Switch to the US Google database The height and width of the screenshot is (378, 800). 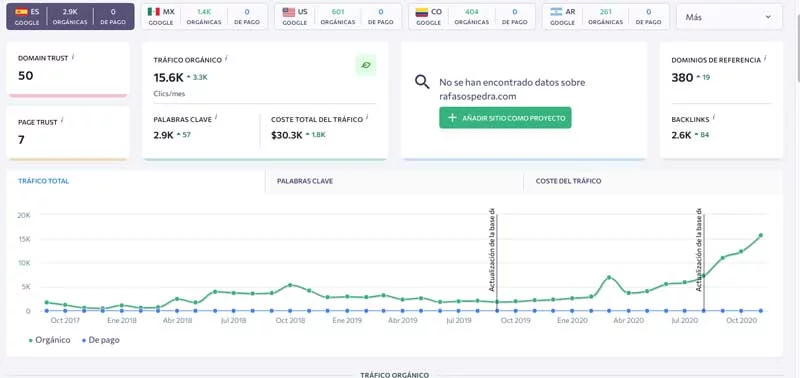(x=338, y=17)
